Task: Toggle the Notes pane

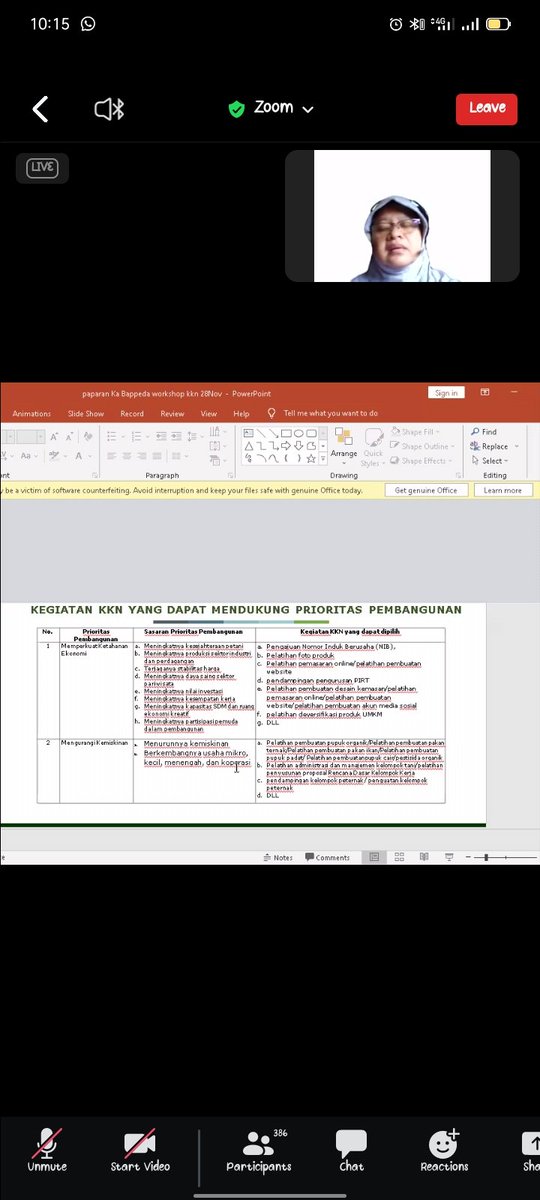Action: [x=278, y=857]
